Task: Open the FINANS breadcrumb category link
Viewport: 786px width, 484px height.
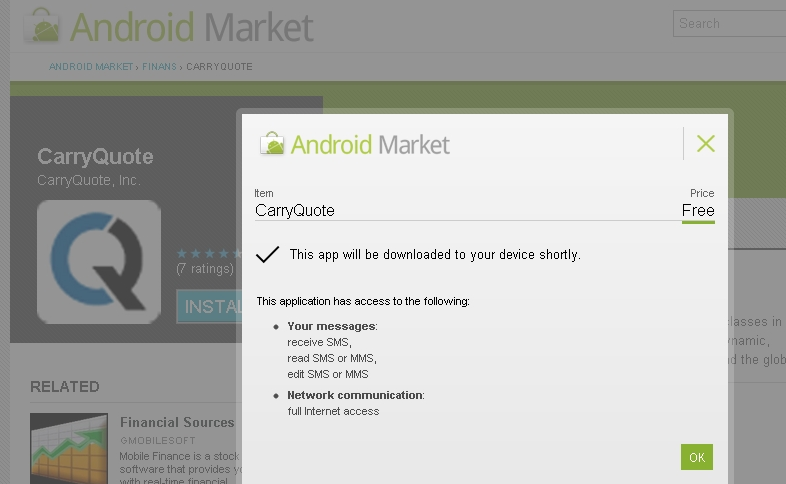Action: click(x=159, y=67)
